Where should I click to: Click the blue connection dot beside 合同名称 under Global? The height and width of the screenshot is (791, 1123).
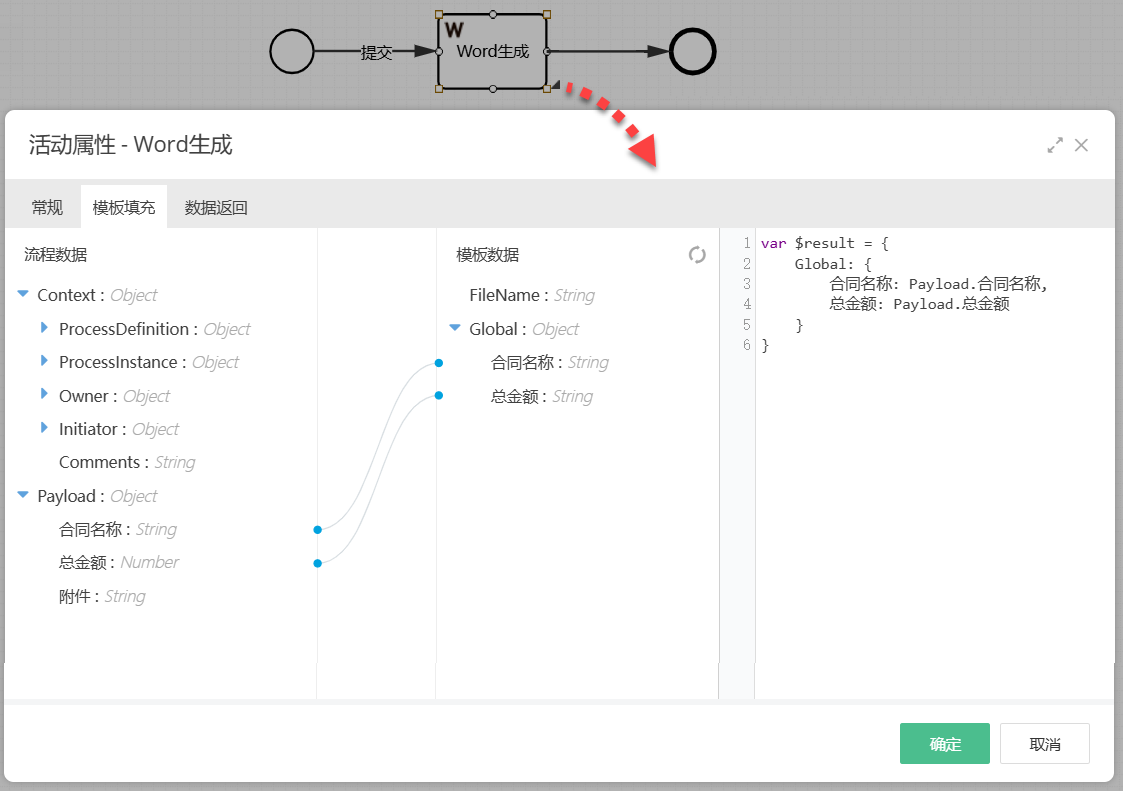coord(438,363)
